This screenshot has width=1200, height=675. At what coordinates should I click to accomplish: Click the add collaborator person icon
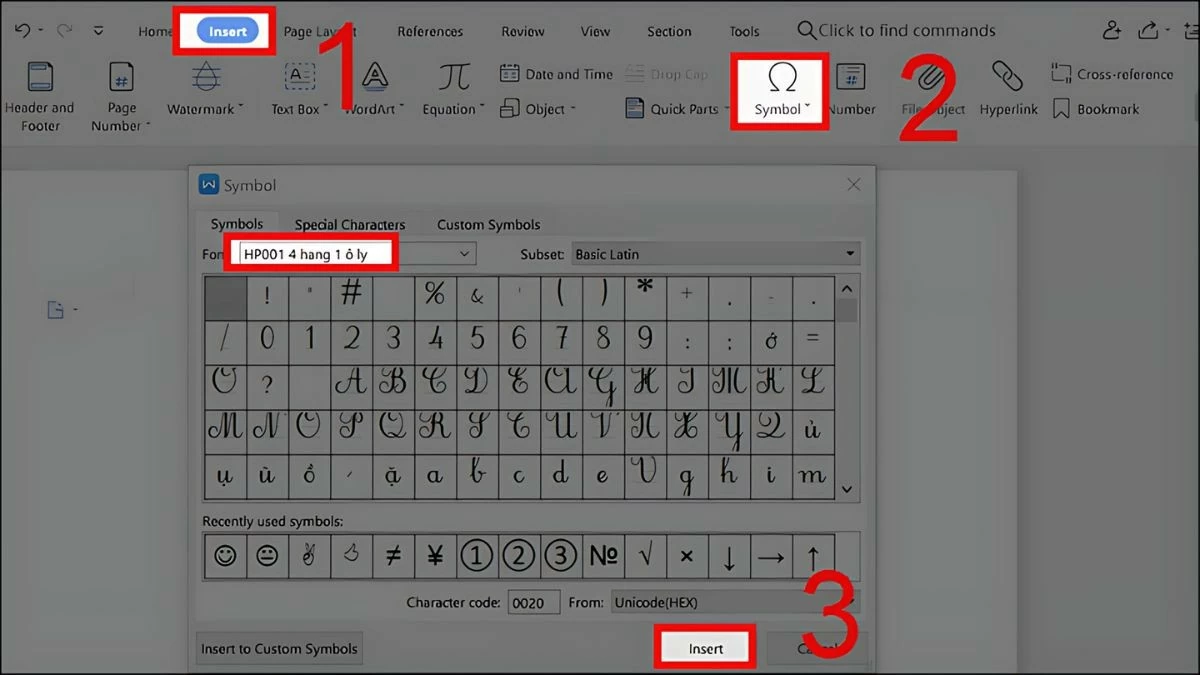coord(1113,31)
